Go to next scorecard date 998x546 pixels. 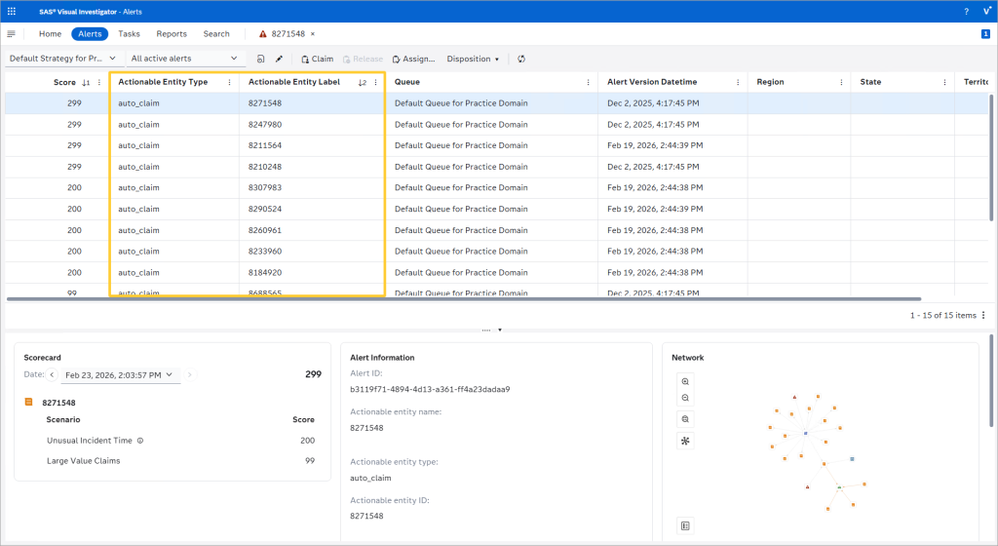(x=189, y=375)
